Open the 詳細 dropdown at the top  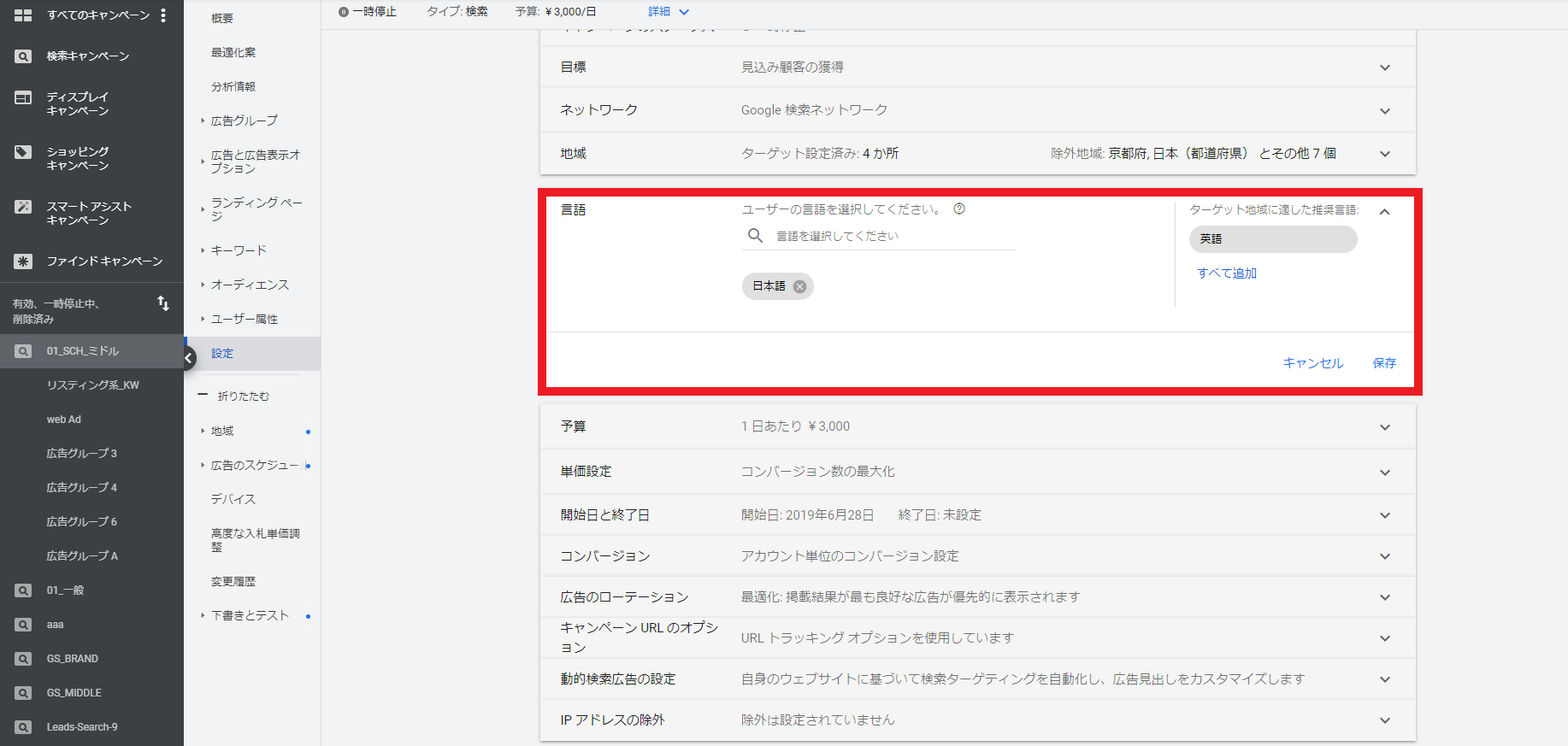pyautogui.click(x=669, y=12)
